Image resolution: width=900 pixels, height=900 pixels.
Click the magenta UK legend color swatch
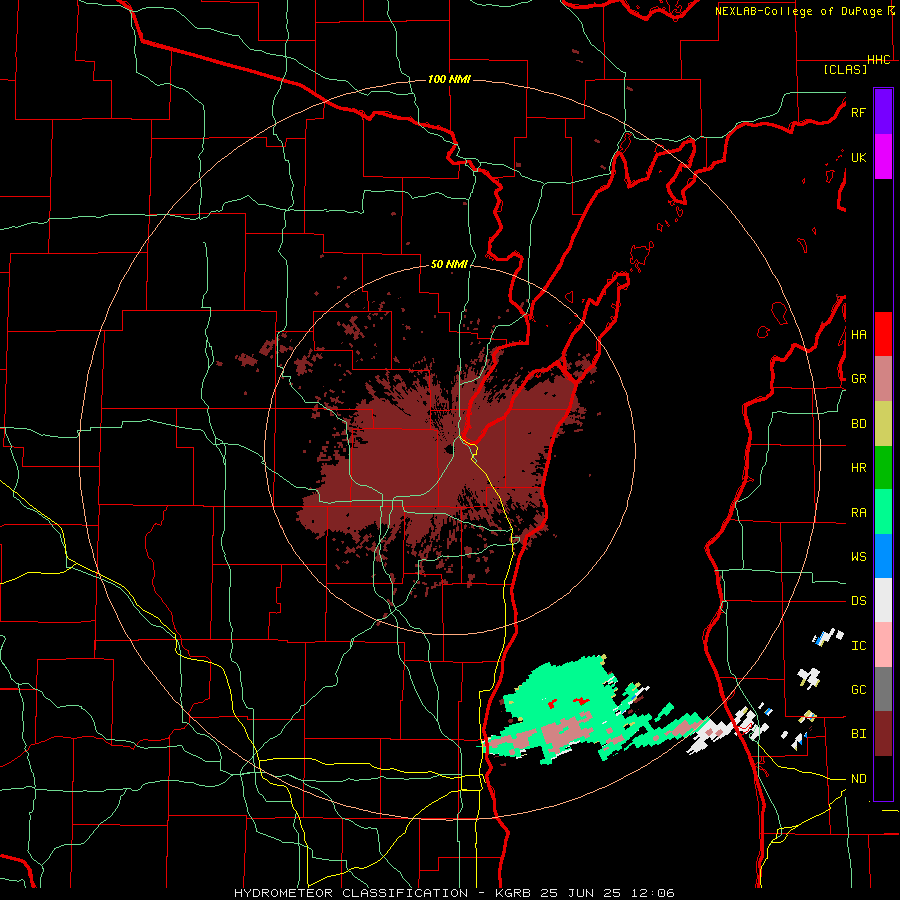tap(883, 157)
